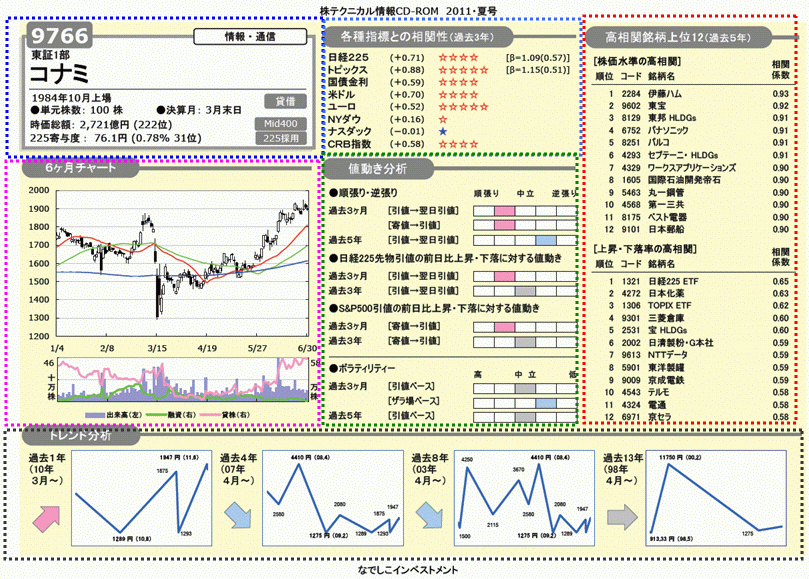
Task: Click the 情報・通信 sector label box
Action: tap(250, 37)
